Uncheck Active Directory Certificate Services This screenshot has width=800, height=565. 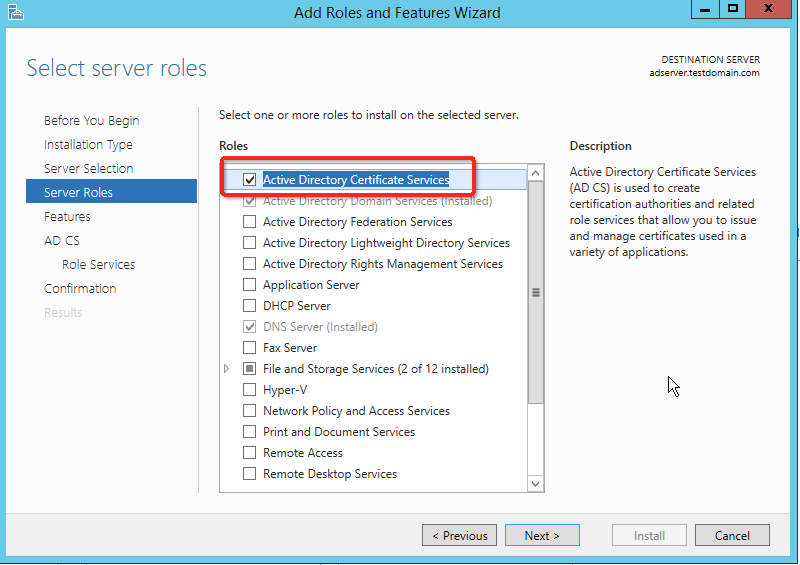click(250, 180)
